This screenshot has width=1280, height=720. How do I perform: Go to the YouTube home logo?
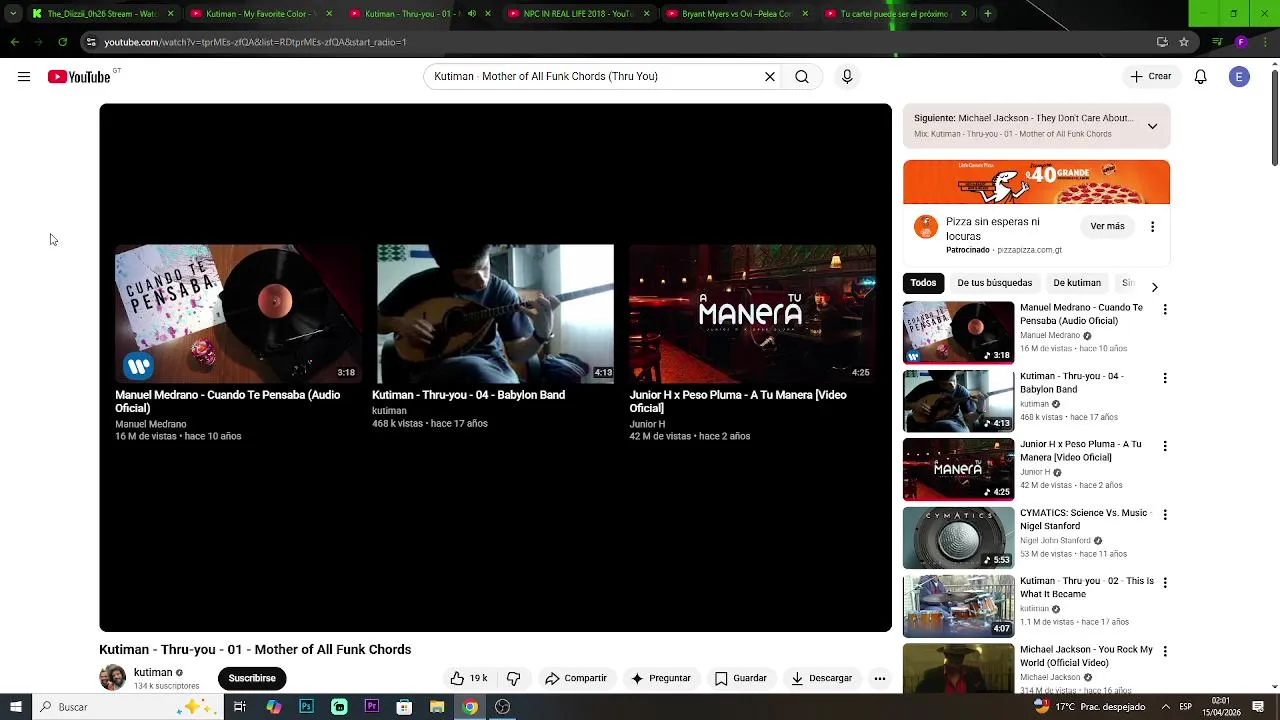[x=79, y=77]
